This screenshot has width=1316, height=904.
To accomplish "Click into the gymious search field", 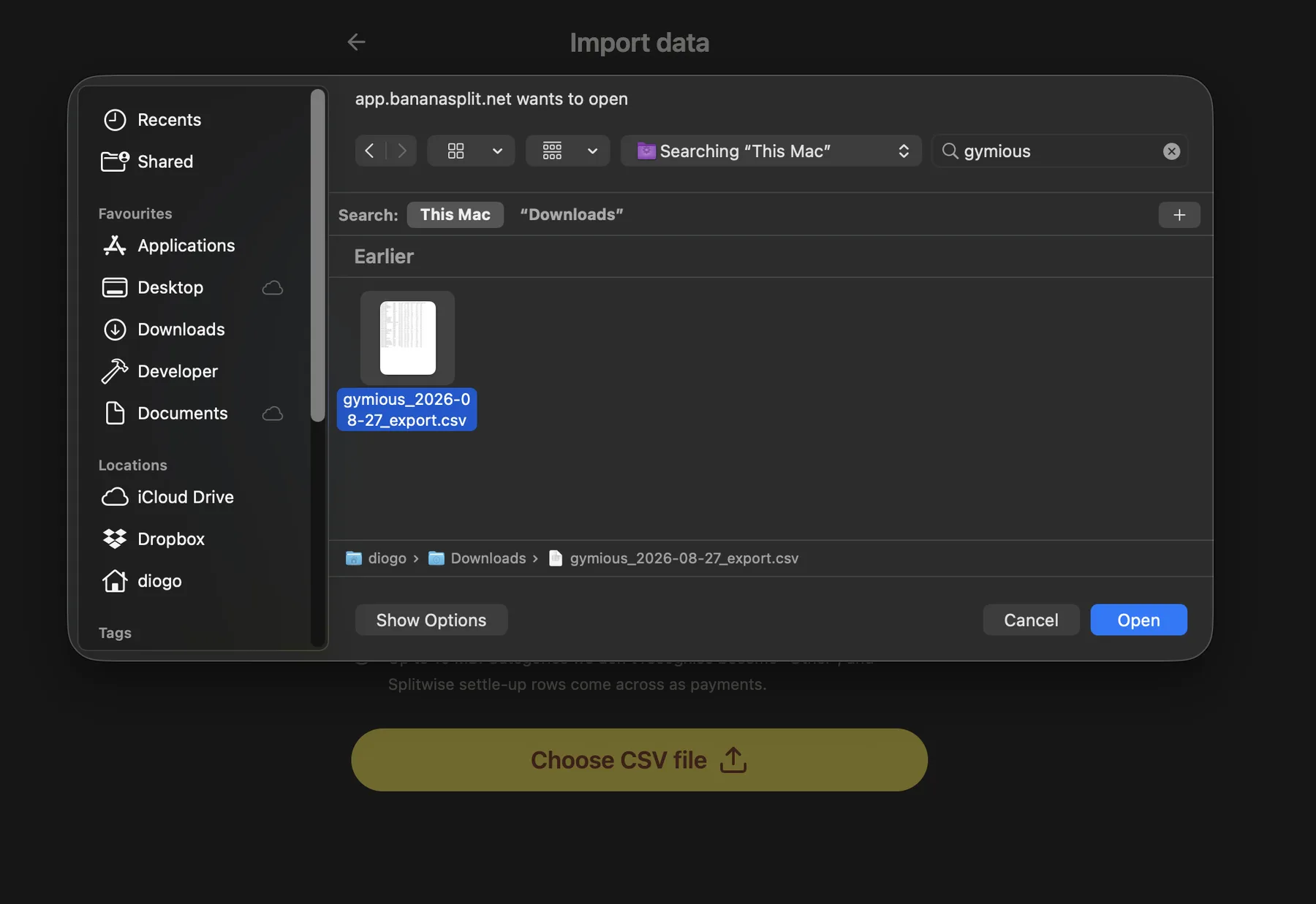I will coord(1060,151).
